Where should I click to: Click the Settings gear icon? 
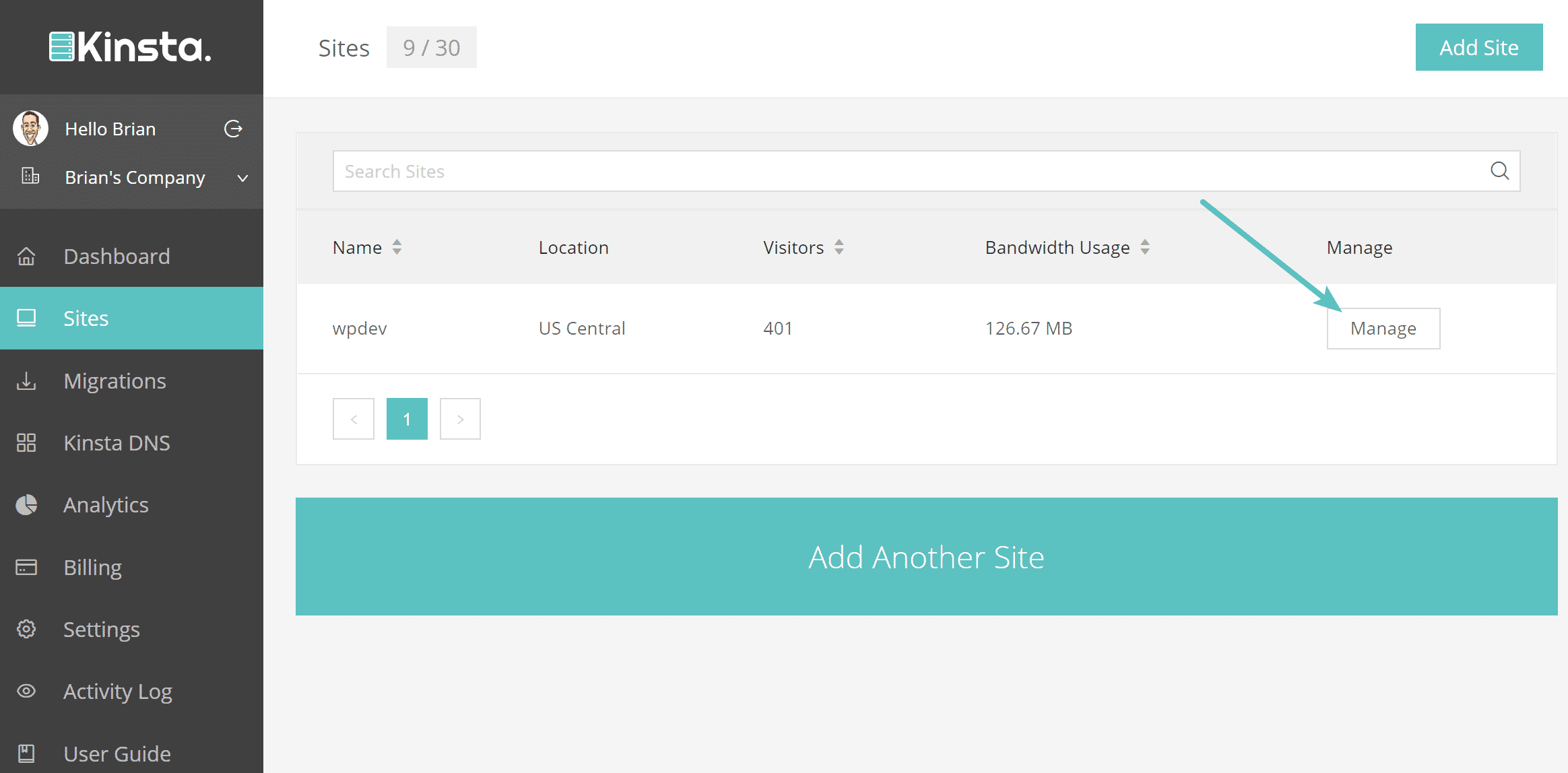point(26,629)
